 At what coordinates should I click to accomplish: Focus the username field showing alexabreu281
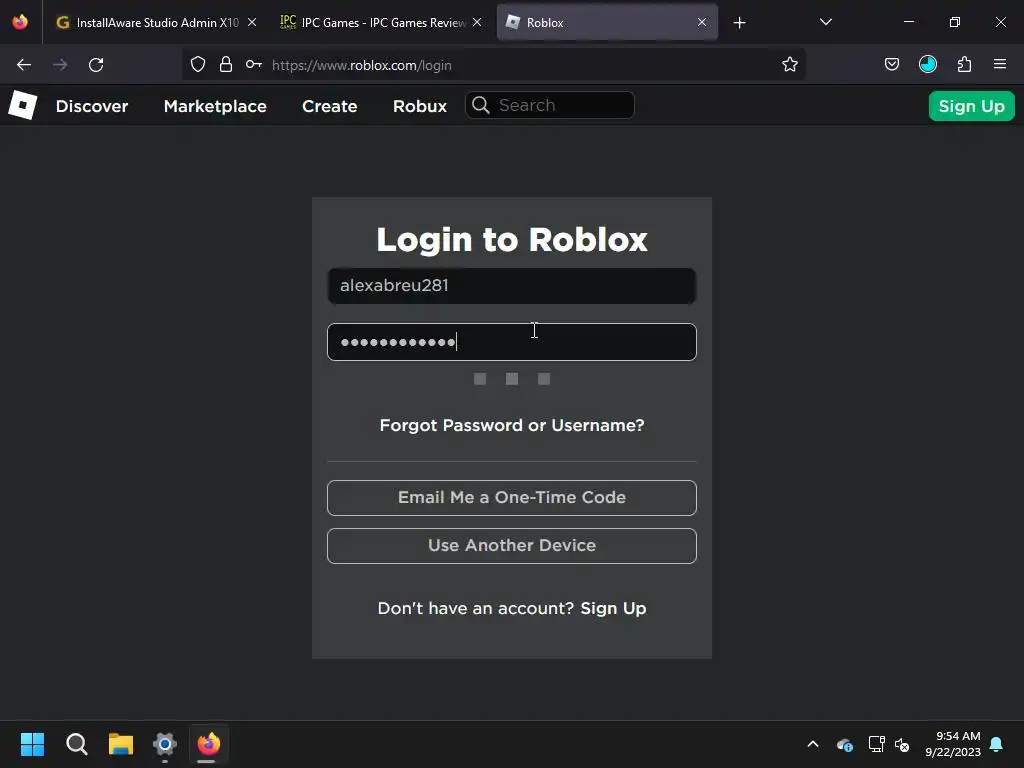click(512, 285)
